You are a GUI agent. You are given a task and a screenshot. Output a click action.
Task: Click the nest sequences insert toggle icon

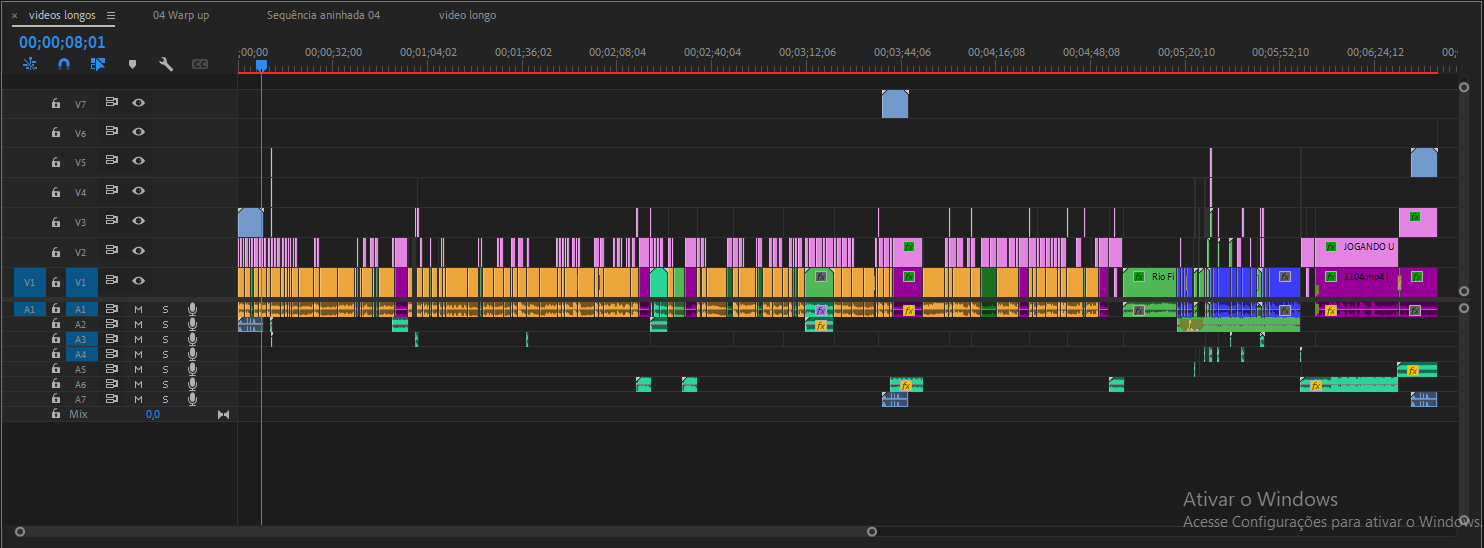click(x=29, y=64)
